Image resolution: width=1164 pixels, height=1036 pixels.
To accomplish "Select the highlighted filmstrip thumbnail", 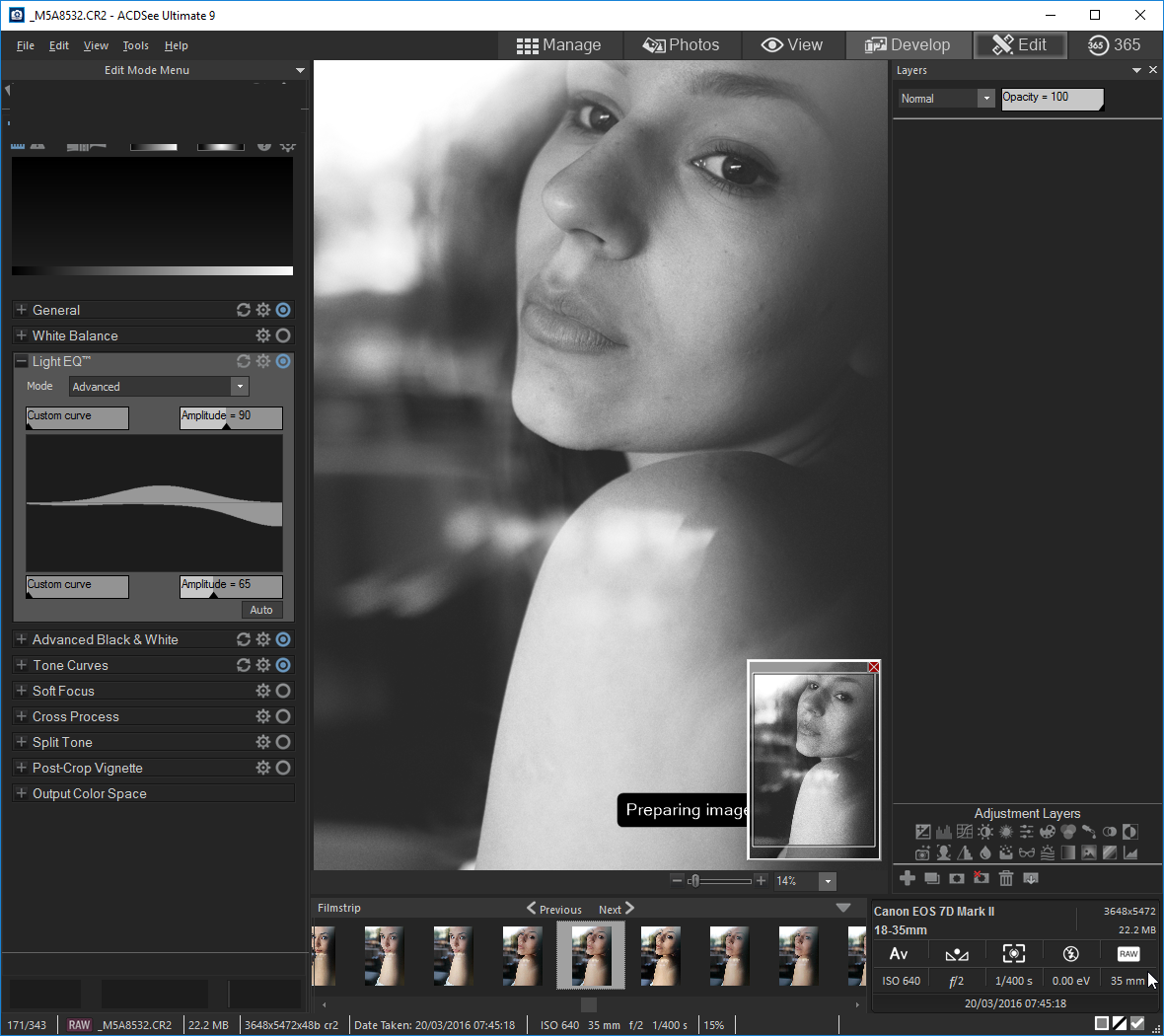I will coord(591,955).
